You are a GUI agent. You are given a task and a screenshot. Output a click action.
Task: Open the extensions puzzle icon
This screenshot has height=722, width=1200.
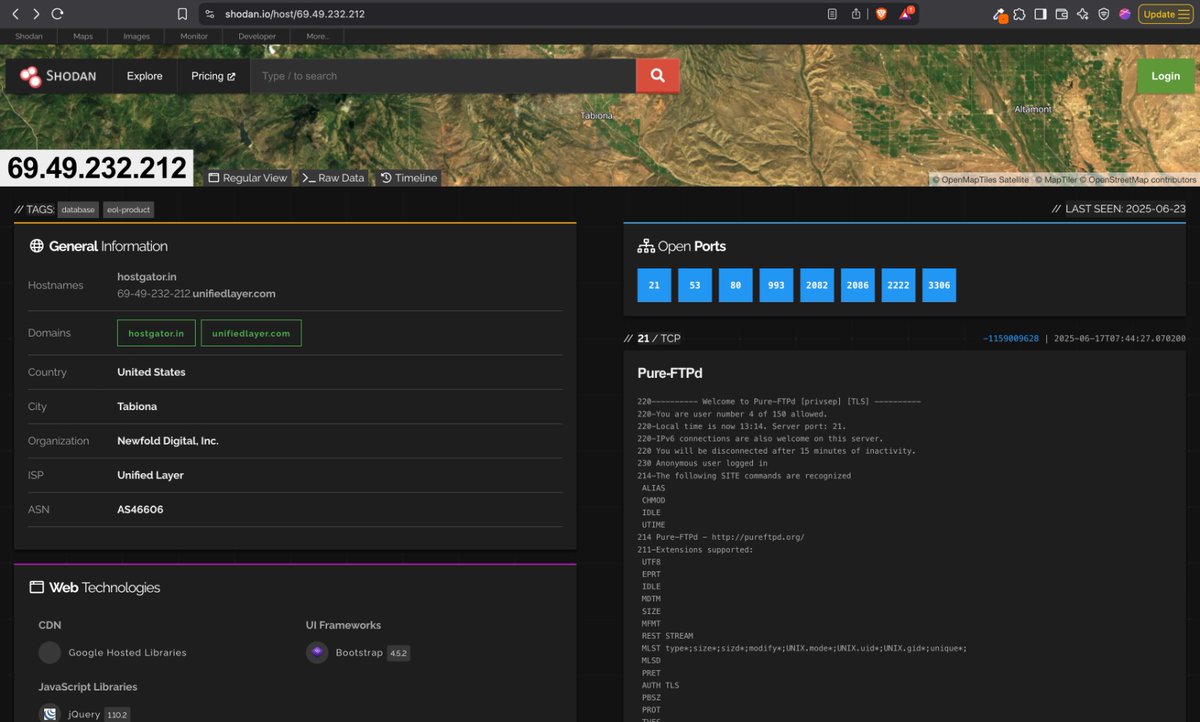[x=1019, y=14]
